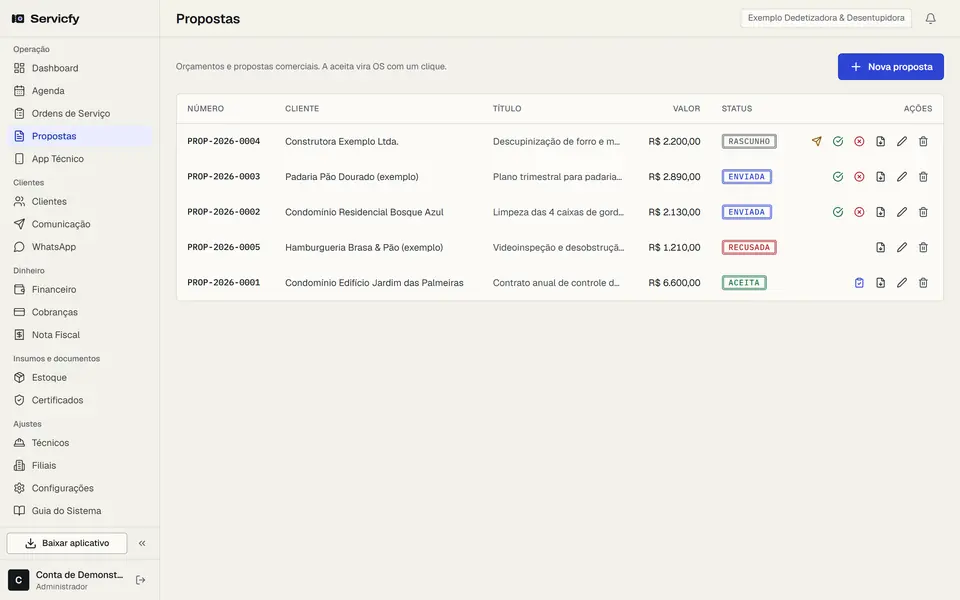Log out using the exit icon

(x=140, y=580)
